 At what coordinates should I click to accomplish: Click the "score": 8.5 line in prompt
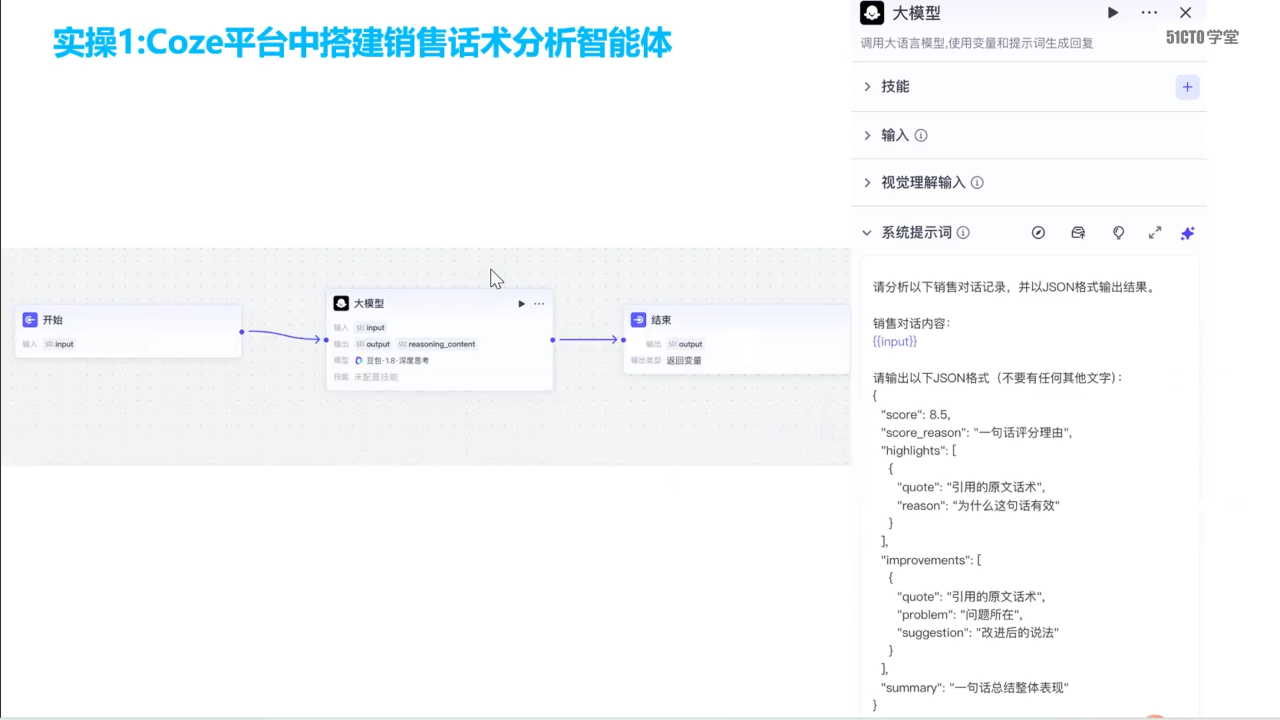pos(915,414)
